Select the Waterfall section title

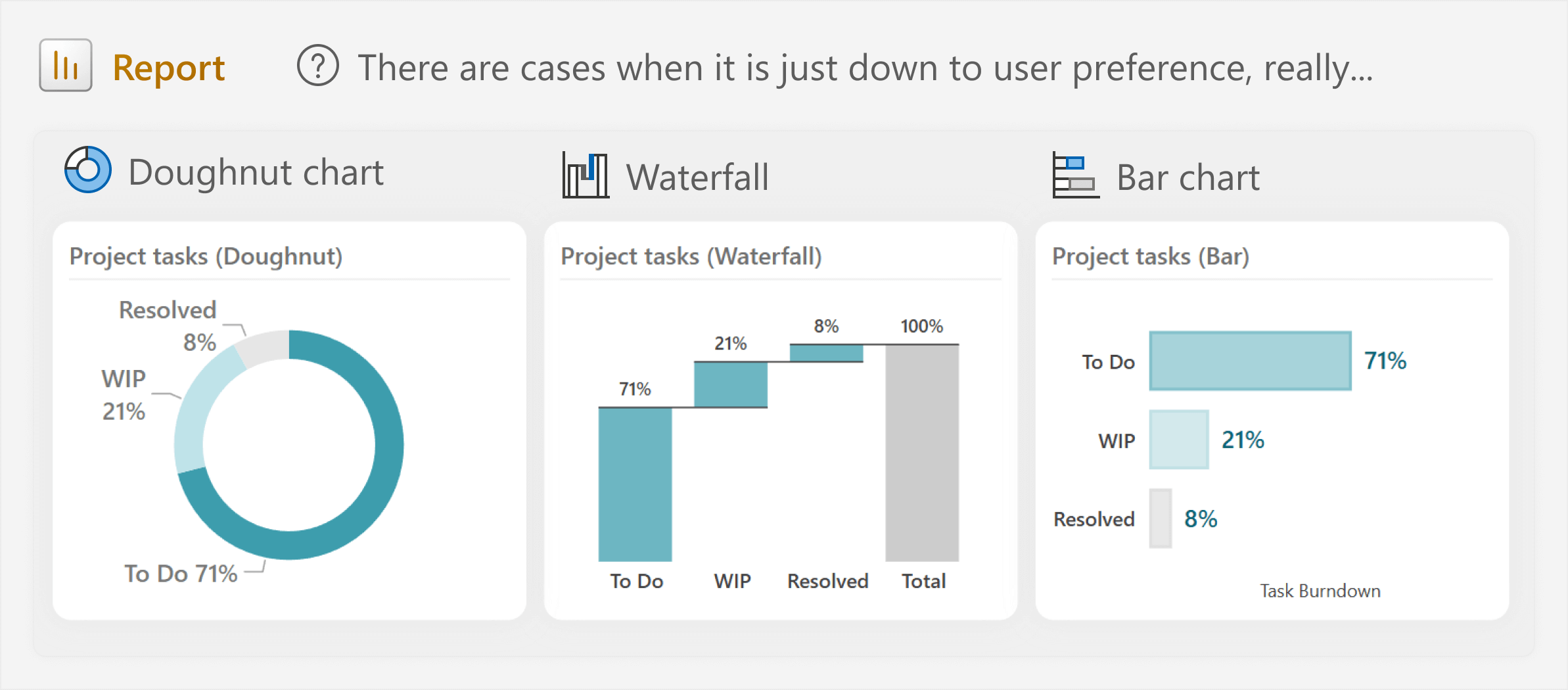point(697,177)
